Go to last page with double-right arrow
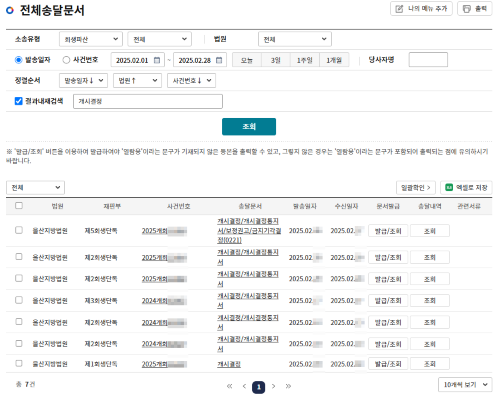500x396 pixels. coord(288,386)
